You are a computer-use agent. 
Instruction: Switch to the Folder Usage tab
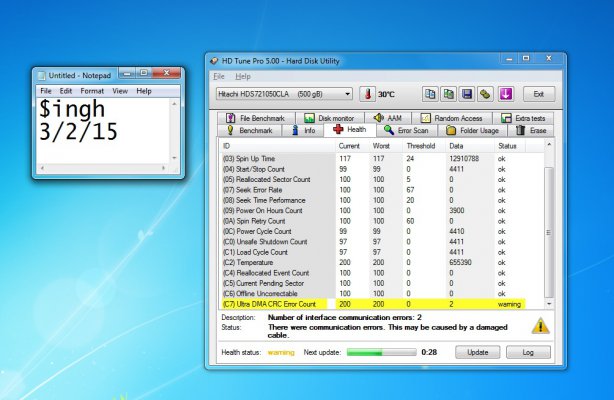click(x=473, y=130)
